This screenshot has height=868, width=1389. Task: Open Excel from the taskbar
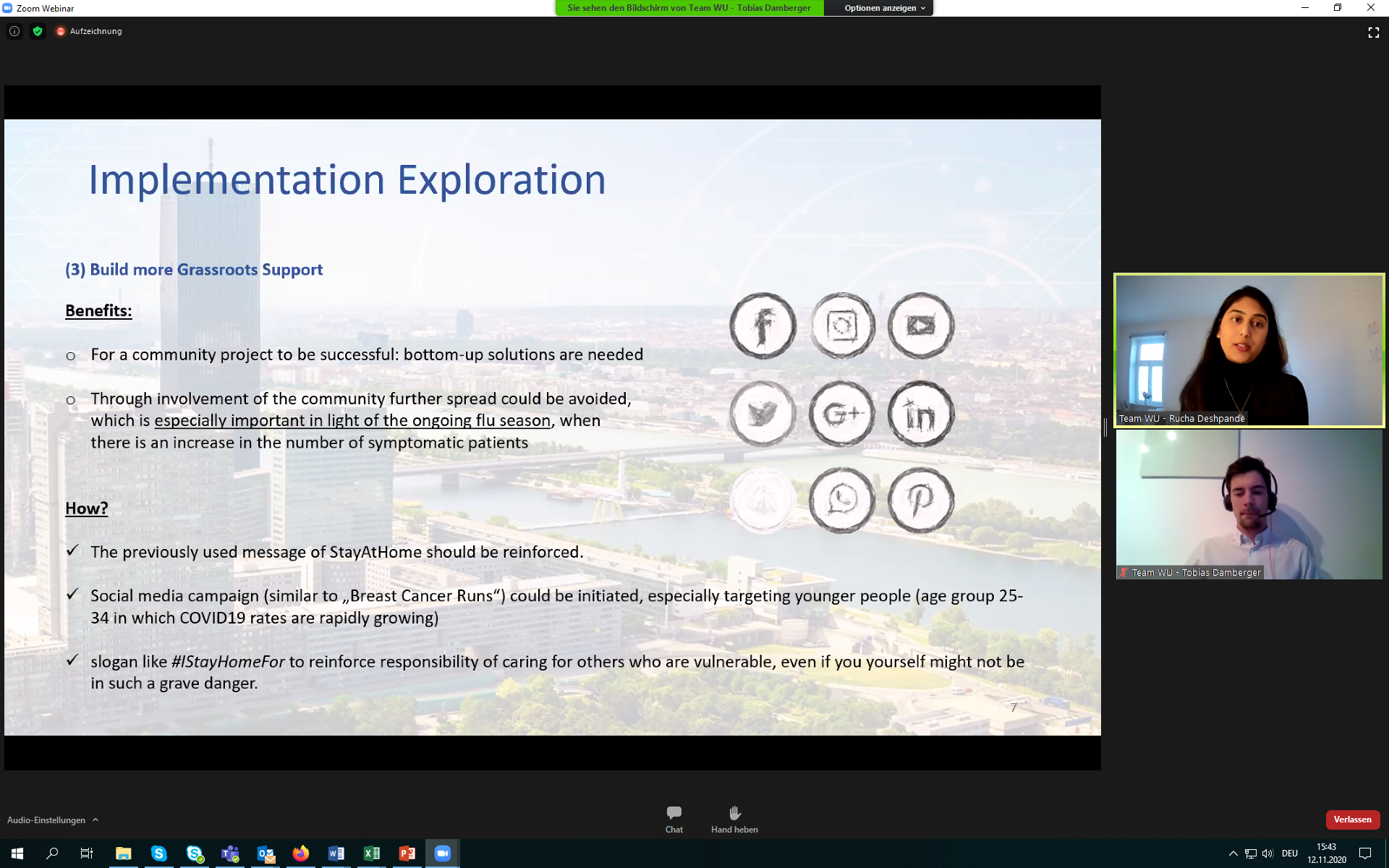click(371, 854)
